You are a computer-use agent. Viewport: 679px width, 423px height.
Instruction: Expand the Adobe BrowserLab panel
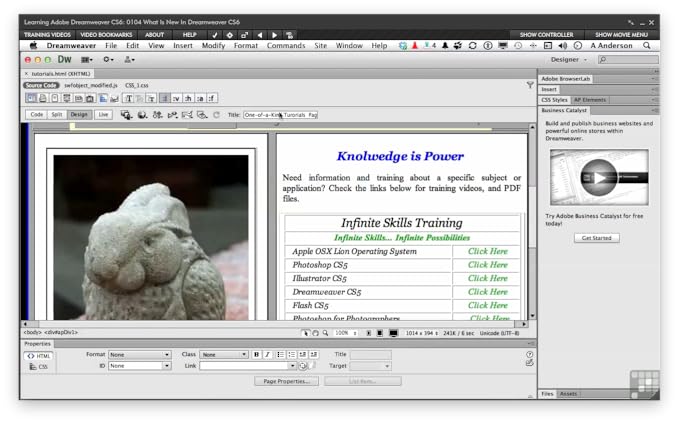point(566,79)
